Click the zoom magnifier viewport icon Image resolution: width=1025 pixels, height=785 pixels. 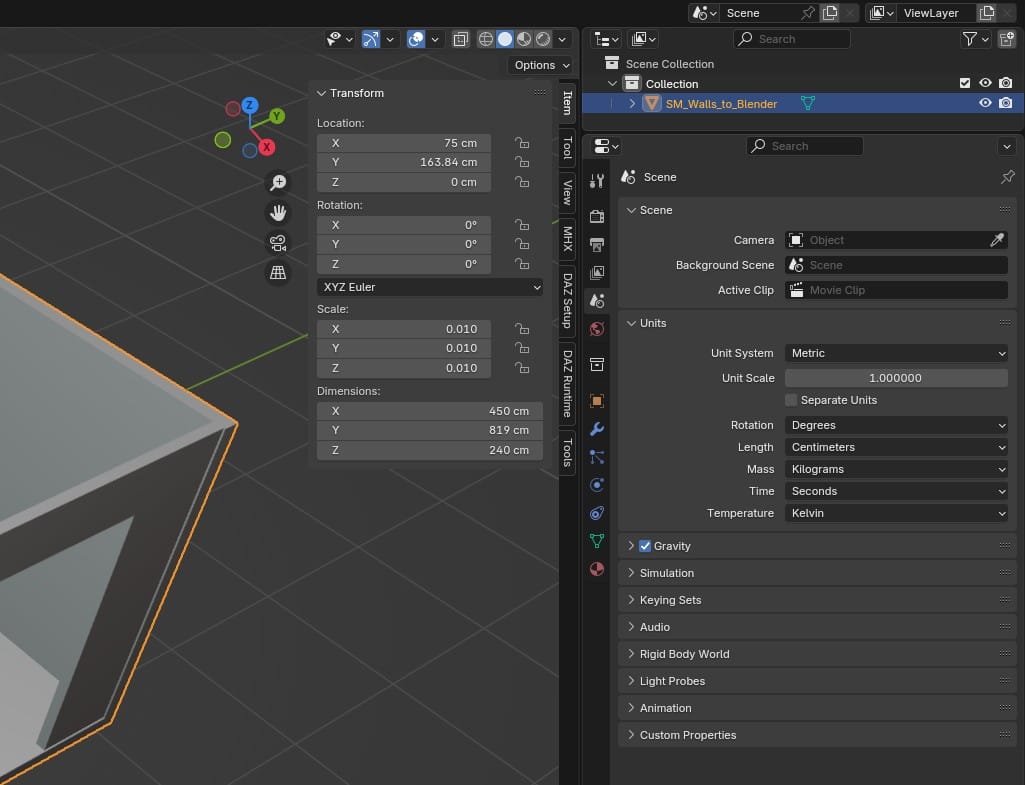(278, 182)
